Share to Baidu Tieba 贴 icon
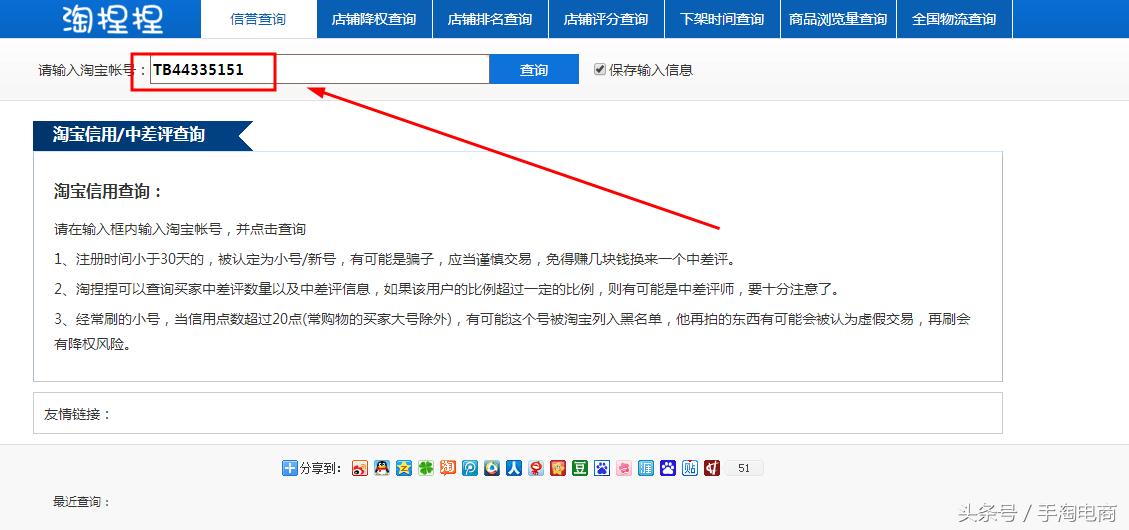 [x=691, y=468]
